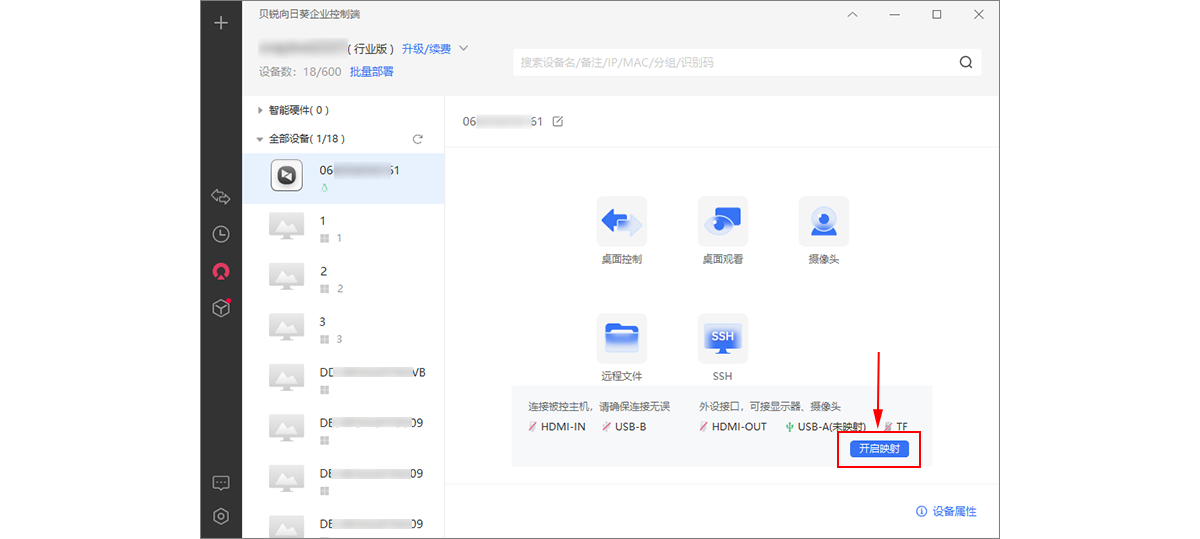Click the 开启映射 button
Viewport: 1200px width, 539px height.
pos(879,449)
